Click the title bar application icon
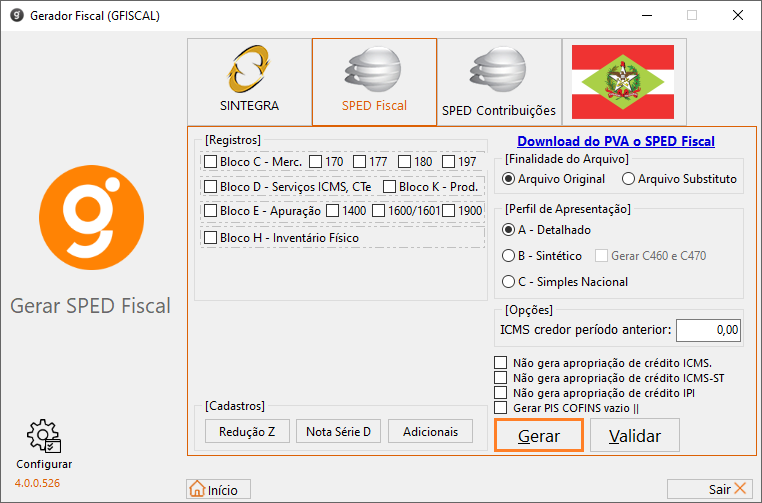Screen dimensions: 762x503 (x=17, y=16)
